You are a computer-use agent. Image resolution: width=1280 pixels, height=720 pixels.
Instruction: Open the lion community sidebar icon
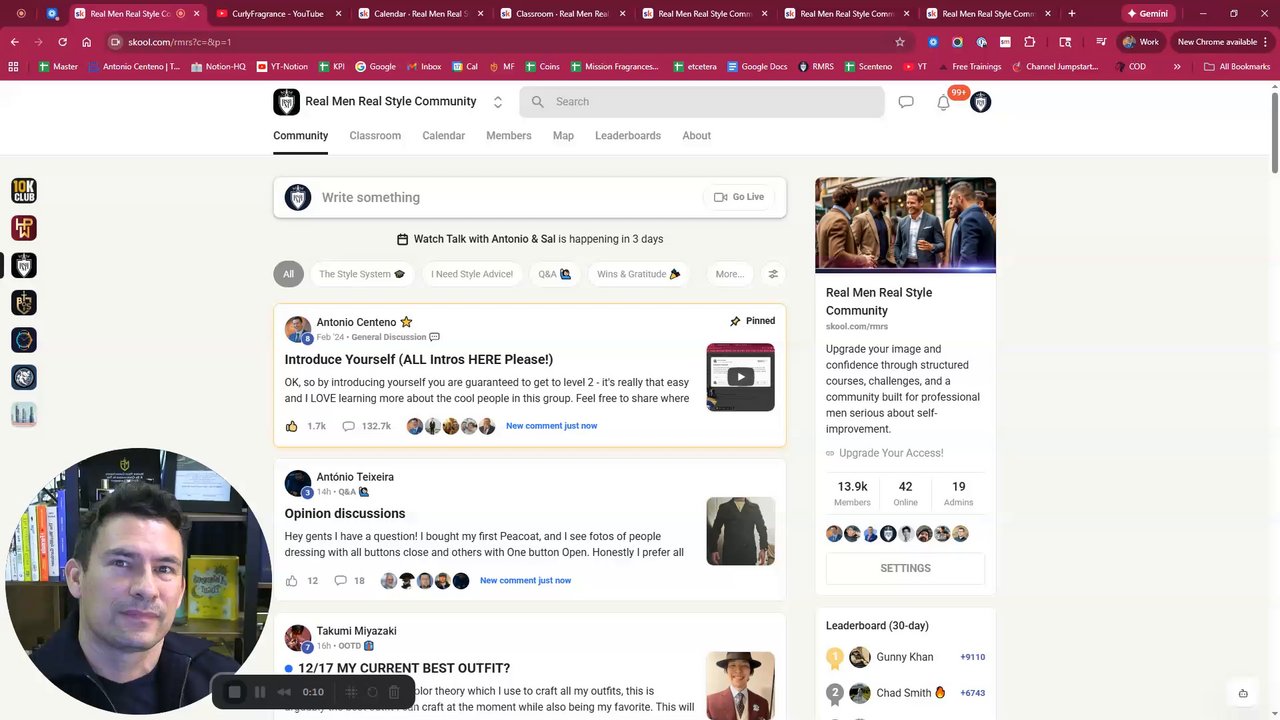[x=24, y=377]
